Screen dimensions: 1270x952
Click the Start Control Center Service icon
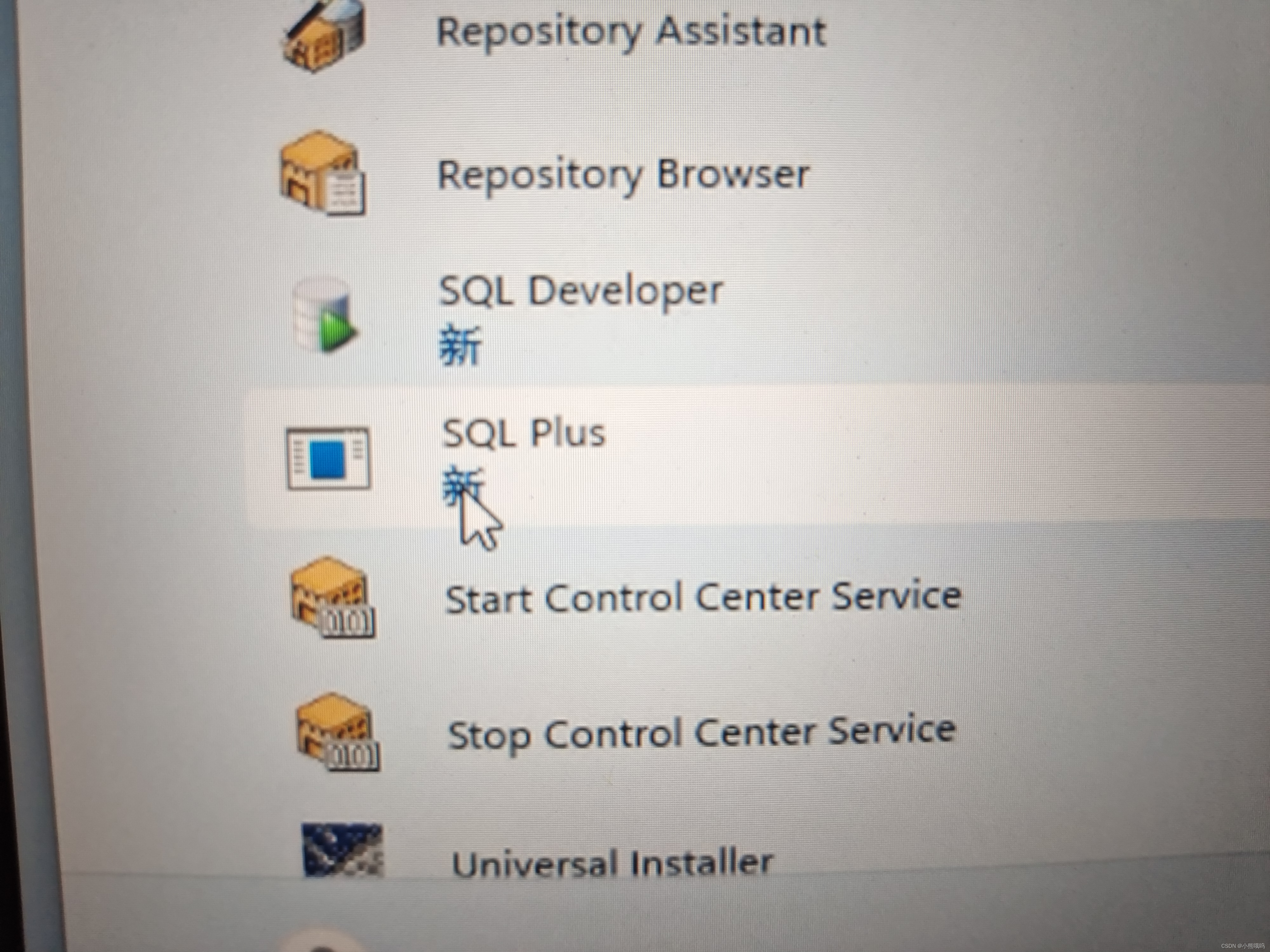click(x=332, y=597)
